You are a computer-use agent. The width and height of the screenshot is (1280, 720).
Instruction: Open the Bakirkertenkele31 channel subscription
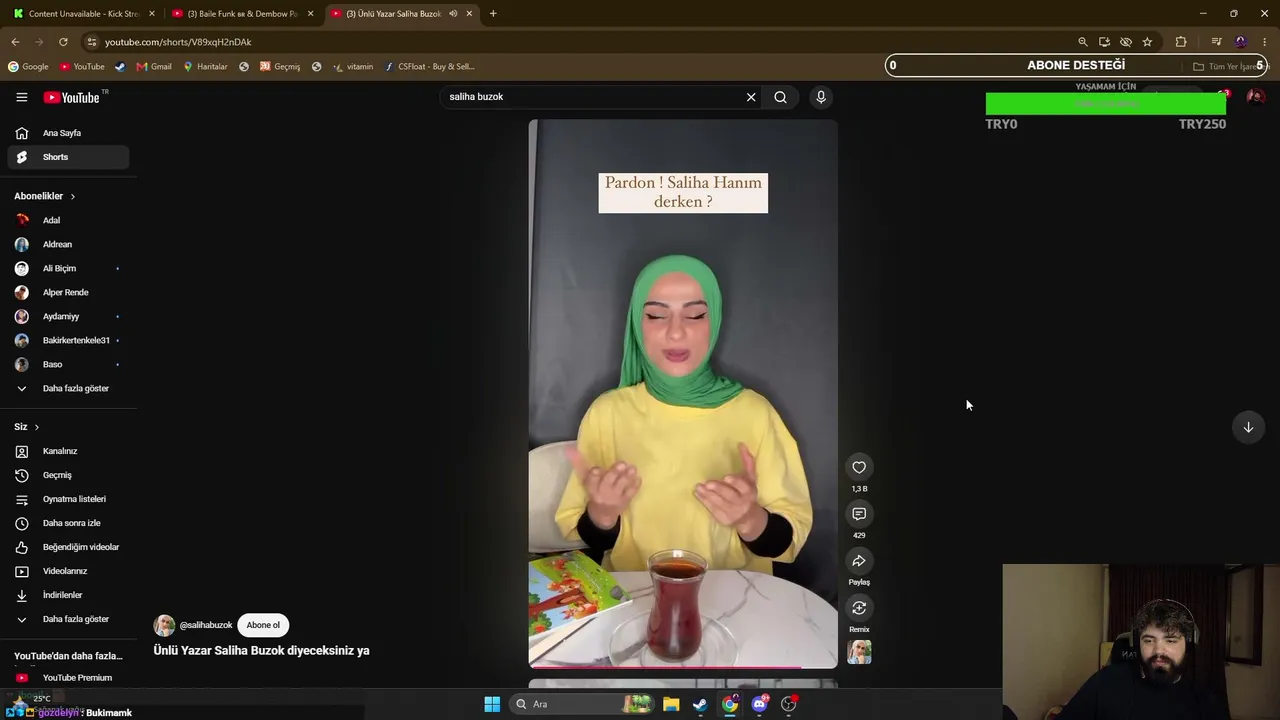tap(68, 340)
